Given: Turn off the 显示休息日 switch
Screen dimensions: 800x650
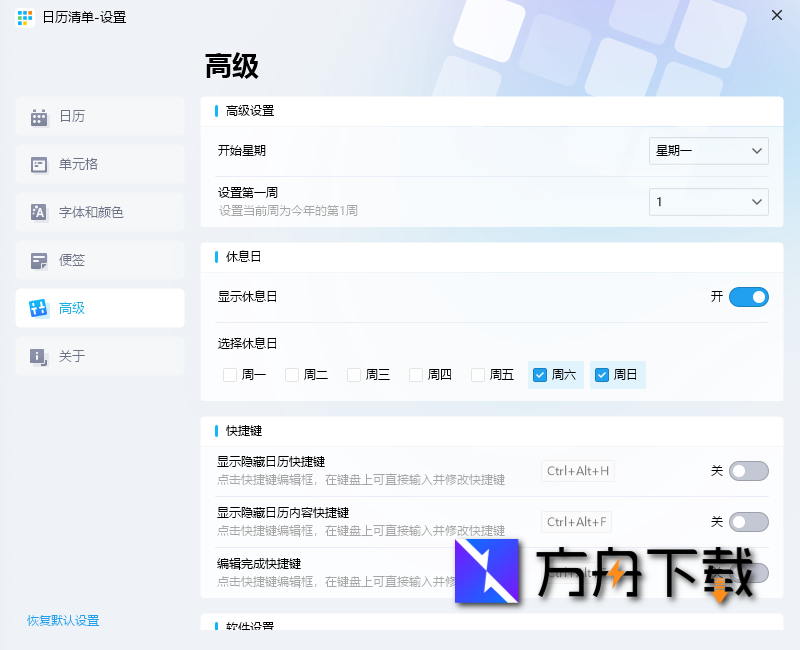Looking at the screenshot, I should point(748,297).
